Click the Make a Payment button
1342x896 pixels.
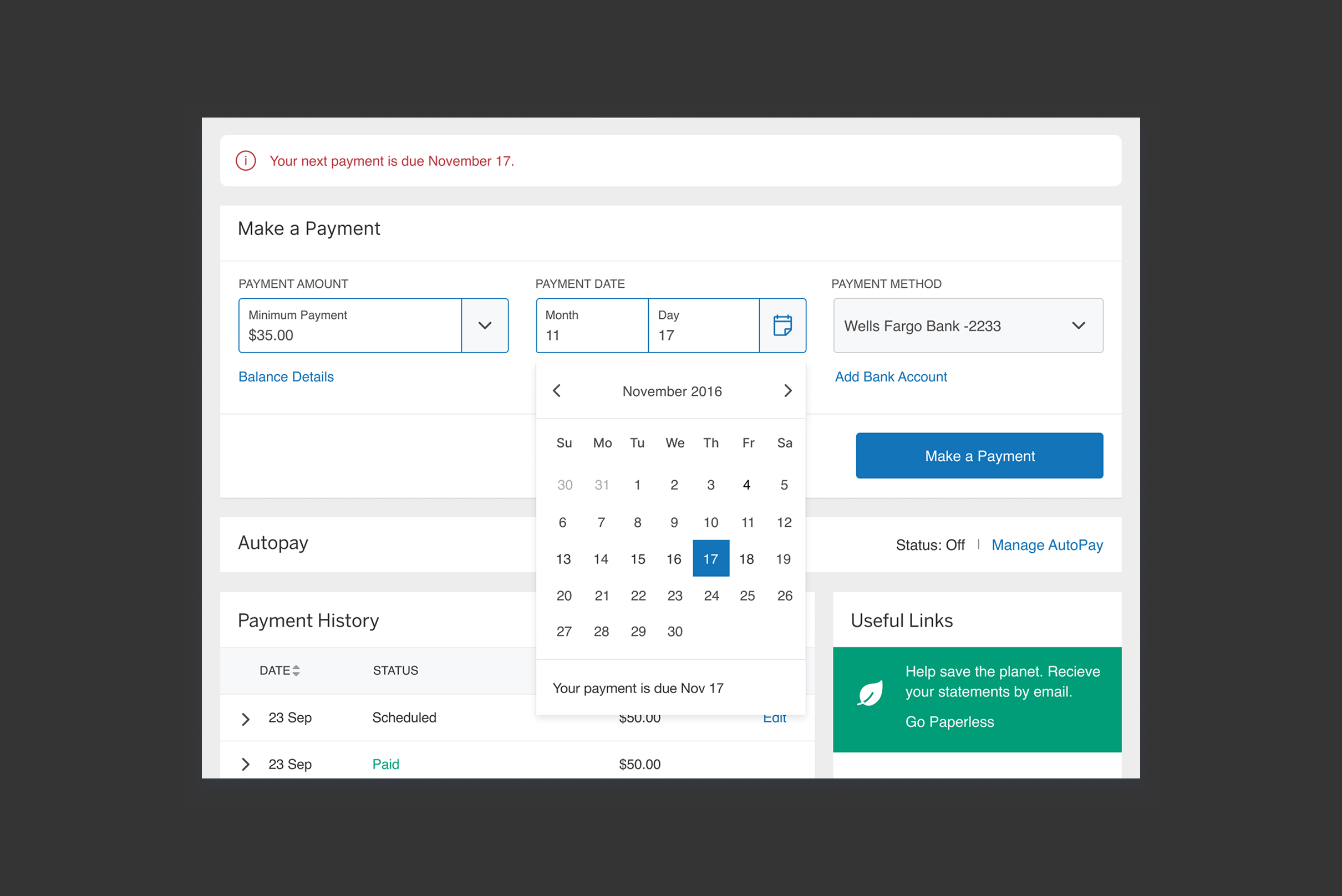pyautogui.click(x=979, y=456)
